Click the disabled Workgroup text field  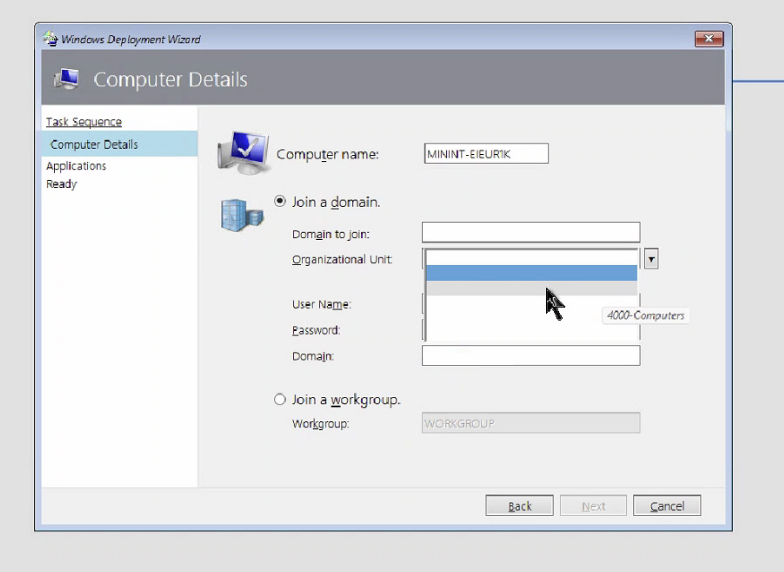(531, 423)
